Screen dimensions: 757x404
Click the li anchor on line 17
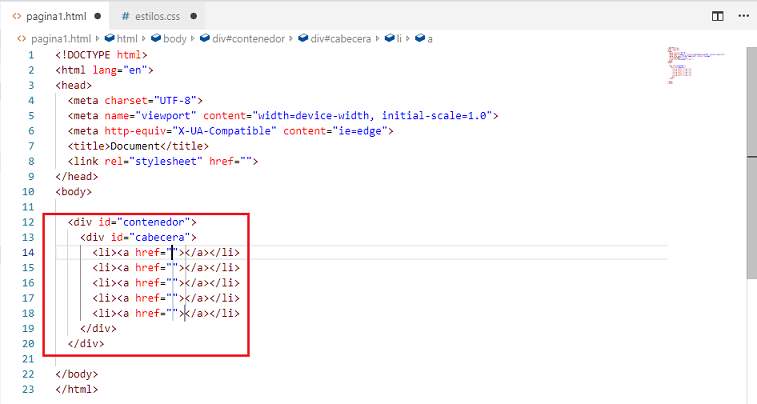pyautogui.click(x=166, y=298)
